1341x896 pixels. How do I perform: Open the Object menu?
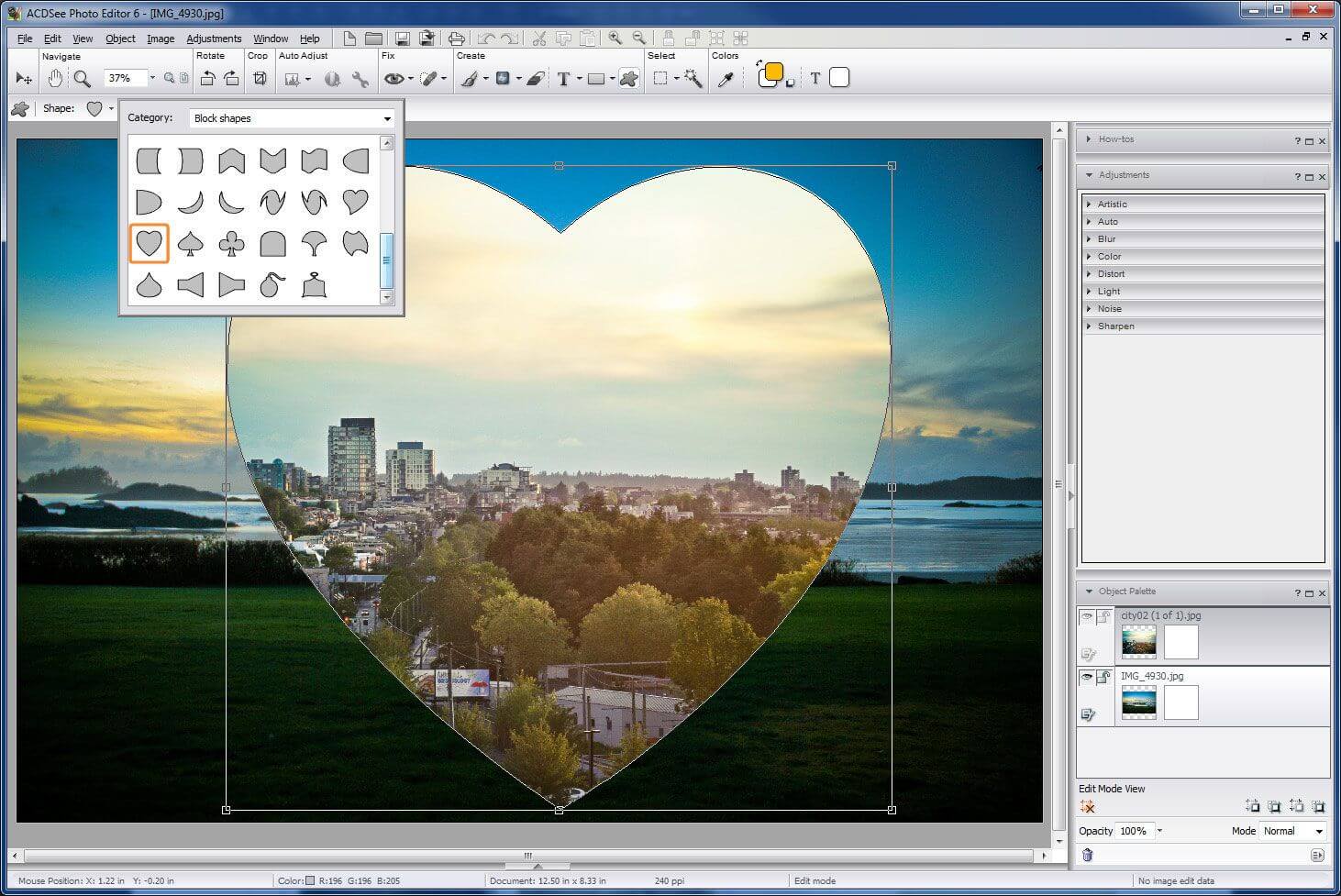120,39
